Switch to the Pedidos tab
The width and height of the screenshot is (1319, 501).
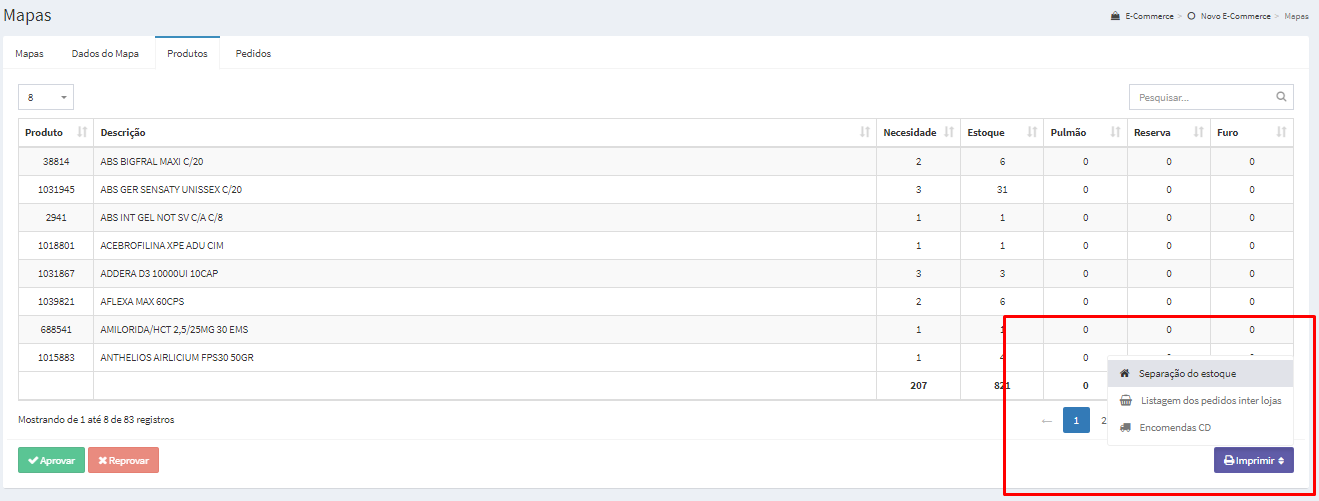pyautogui.click(x=253, y=53)
